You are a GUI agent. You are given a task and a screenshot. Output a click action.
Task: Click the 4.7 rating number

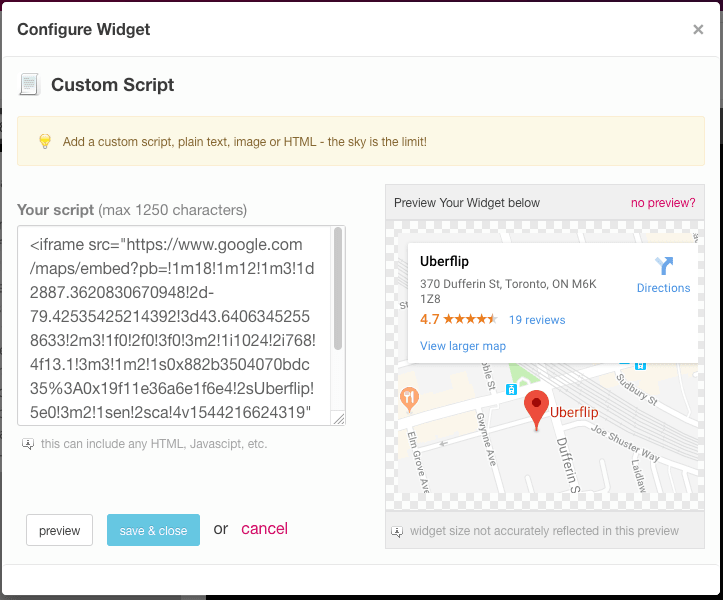tap(429, 319)
